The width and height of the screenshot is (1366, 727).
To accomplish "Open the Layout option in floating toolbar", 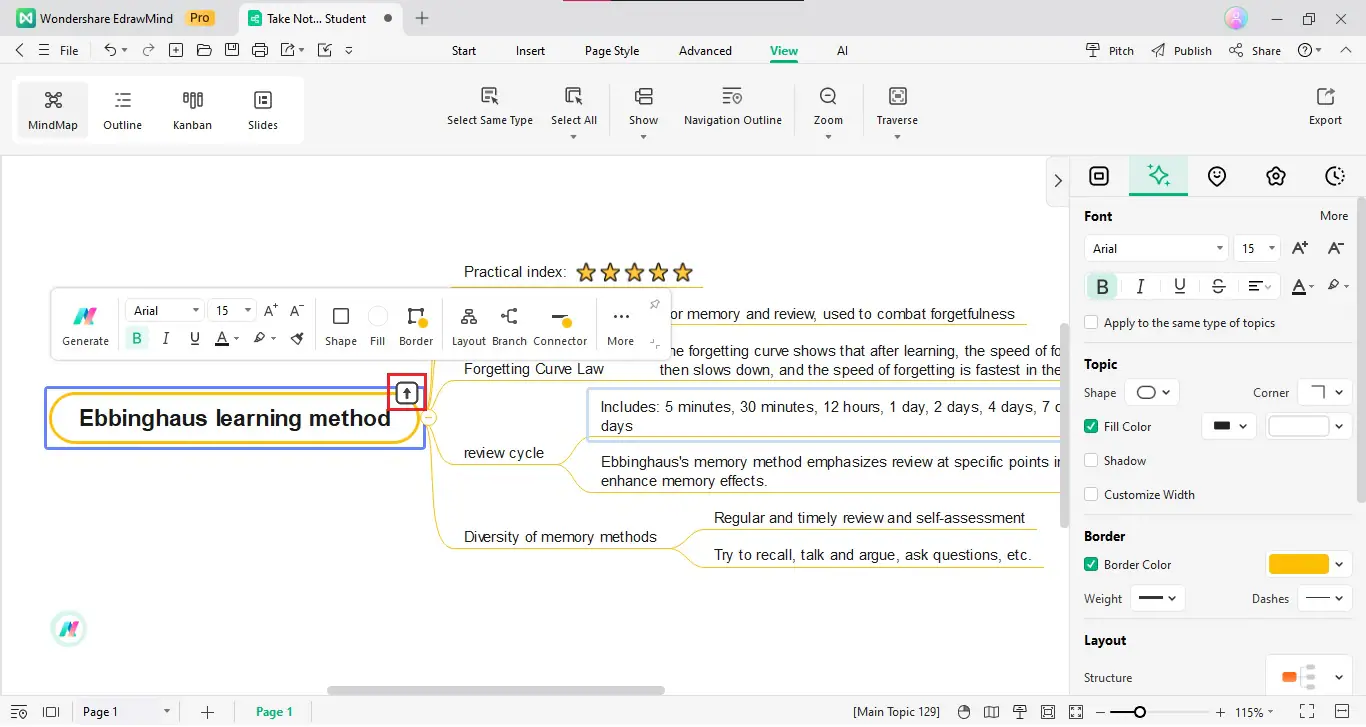I will coord(468,326).
